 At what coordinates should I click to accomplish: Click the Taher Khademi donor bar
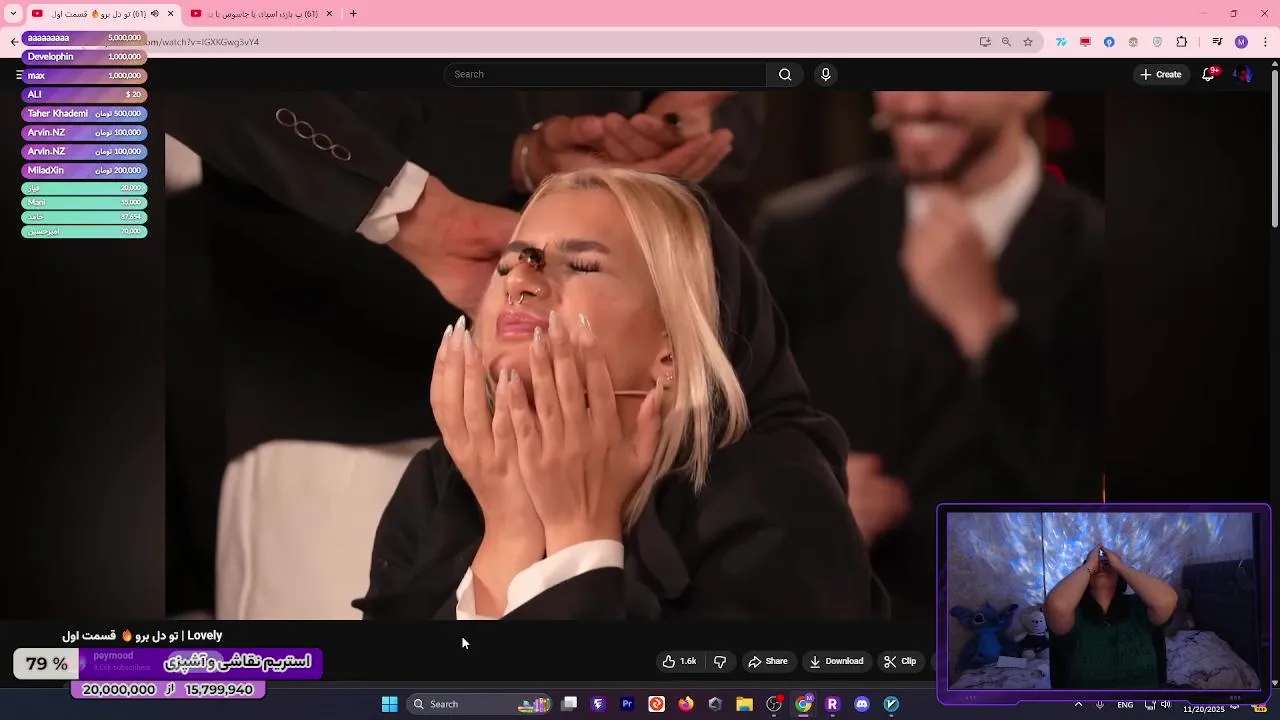point(84,114)
